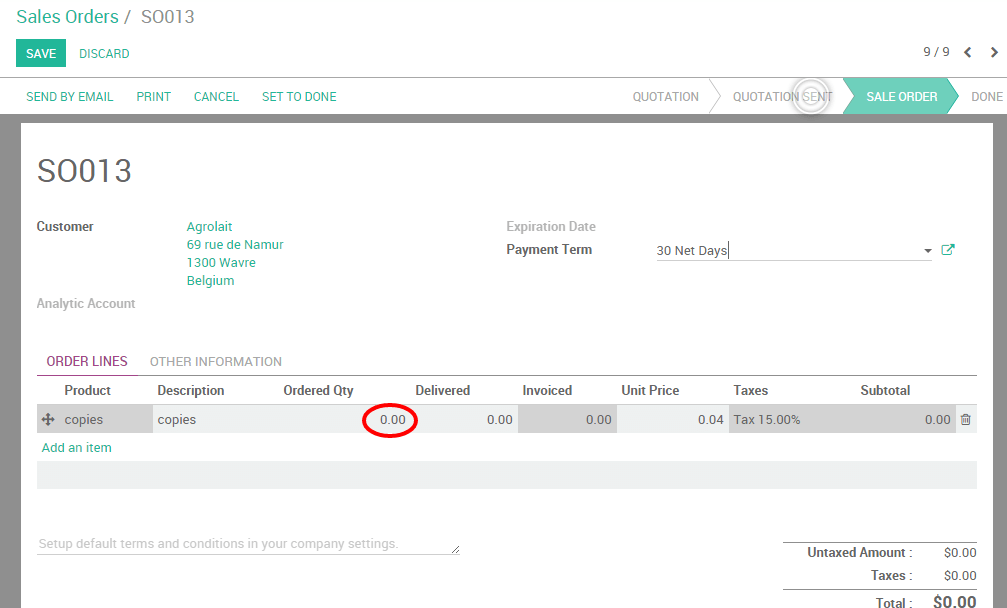
Task: Open Payment Term record via external link icon
Action: 947,250
